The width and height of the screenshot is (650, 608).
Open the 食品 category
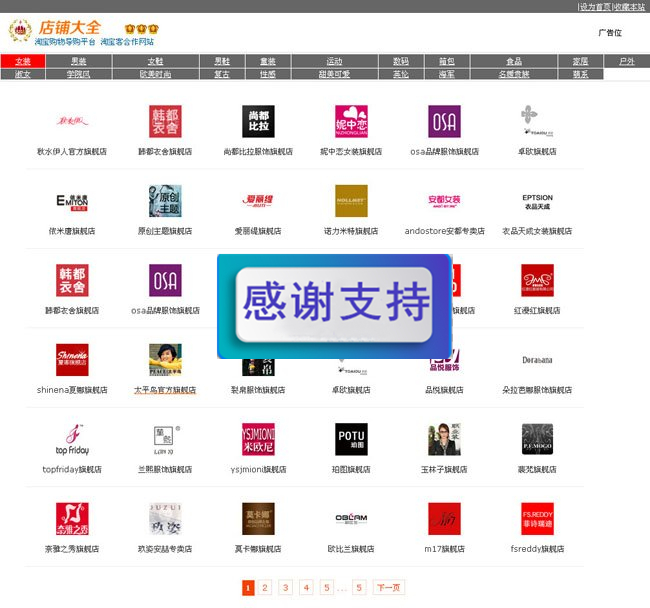pos(514,61)
